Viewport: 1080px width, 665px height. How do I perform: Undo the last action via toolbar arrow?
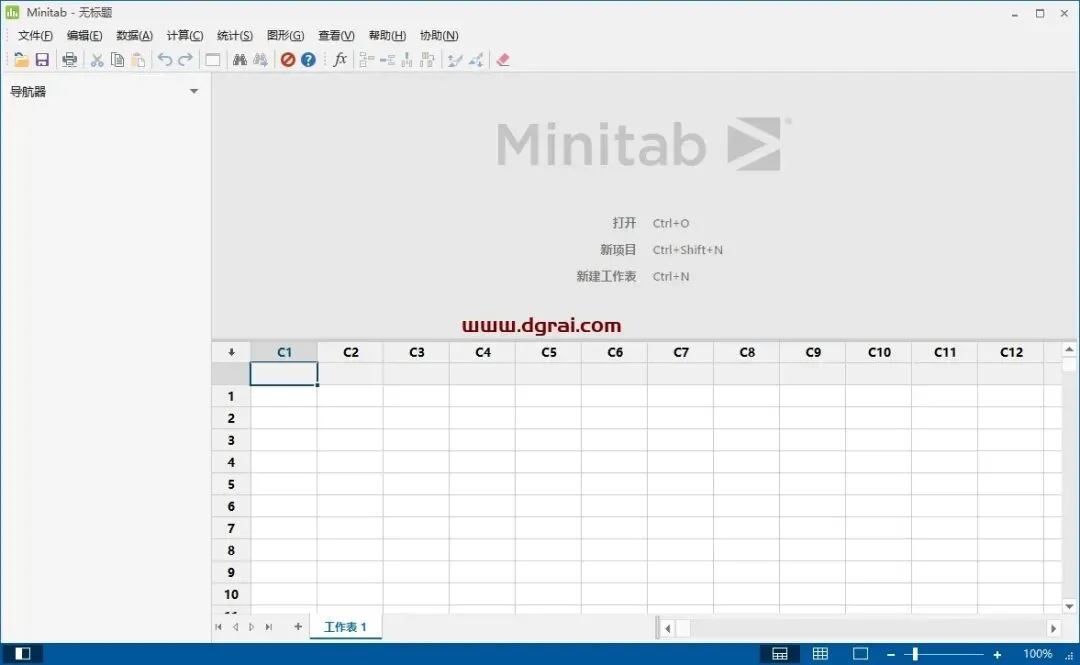[x=165, y=60]
